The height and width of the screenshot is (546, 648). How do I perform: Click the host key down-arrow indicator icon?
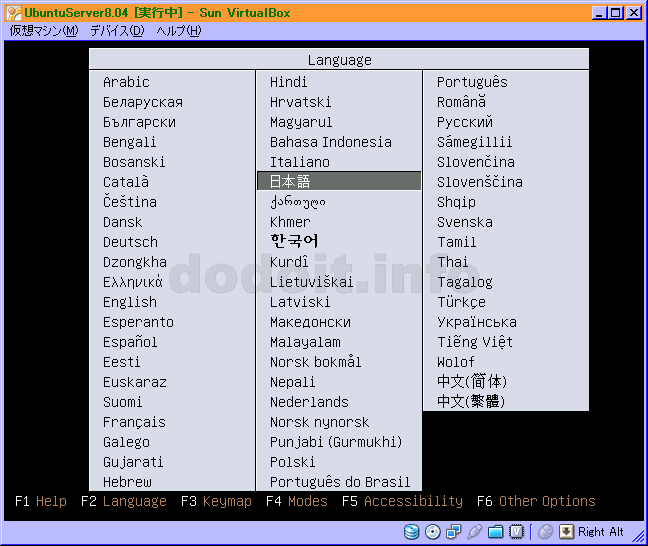pyautogui.click(x=566, y=532)
